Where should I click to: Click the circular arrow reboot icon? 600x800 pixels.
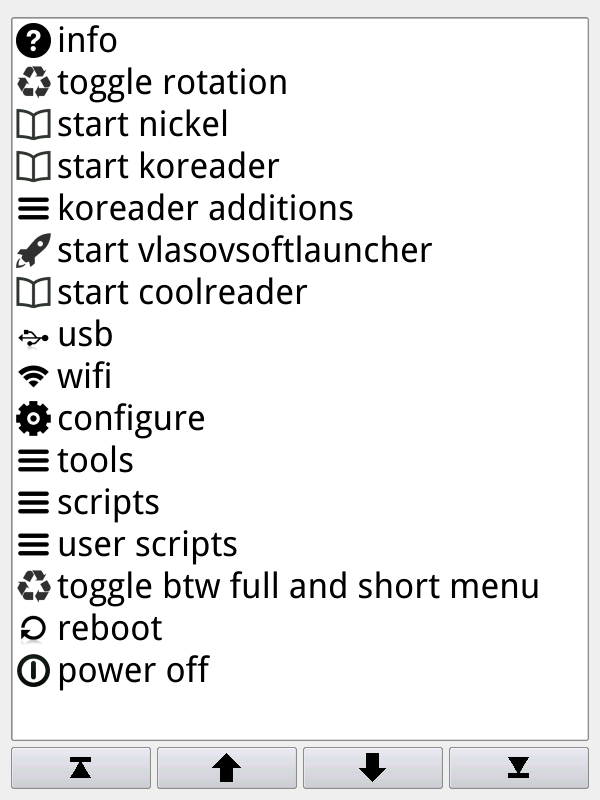point(34,629)
